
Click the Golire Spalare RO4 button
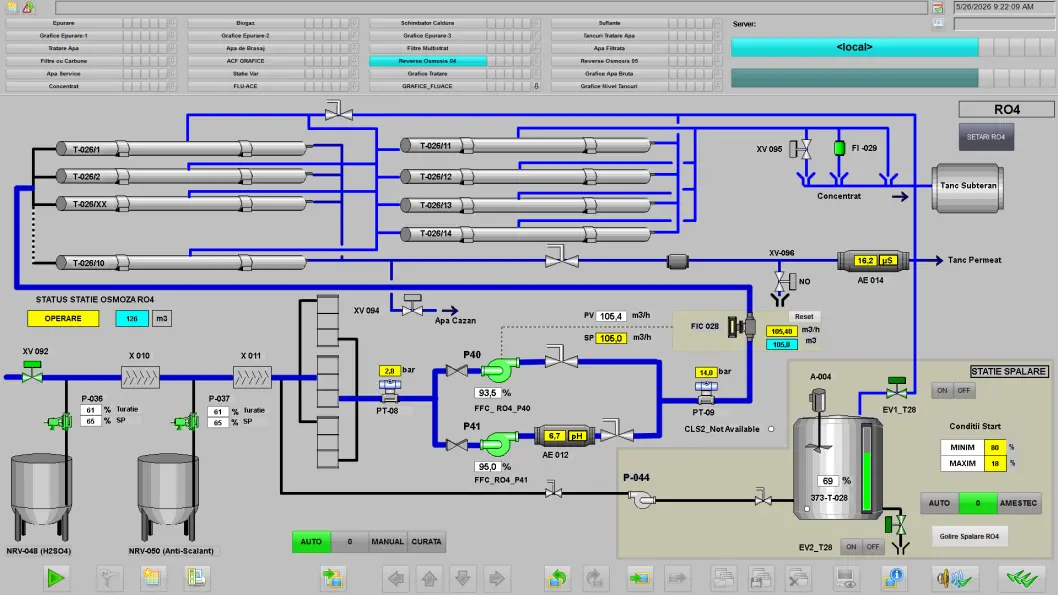(970, 536)
